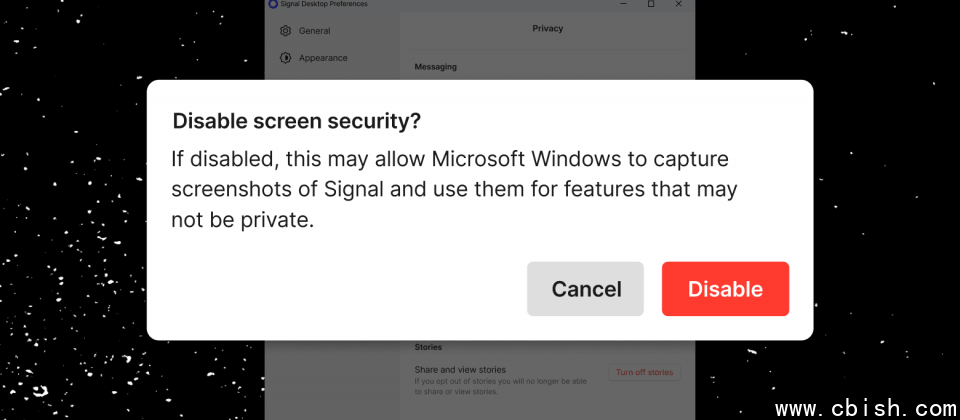This screenshot has height=420, width=960.
Task: Click the stories opt-out description text
Action: coord(501,386)
